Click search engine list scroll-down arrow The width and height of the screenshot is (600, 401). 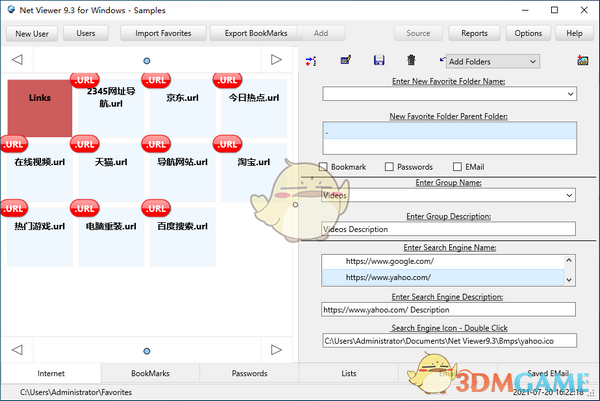(569, 280)
